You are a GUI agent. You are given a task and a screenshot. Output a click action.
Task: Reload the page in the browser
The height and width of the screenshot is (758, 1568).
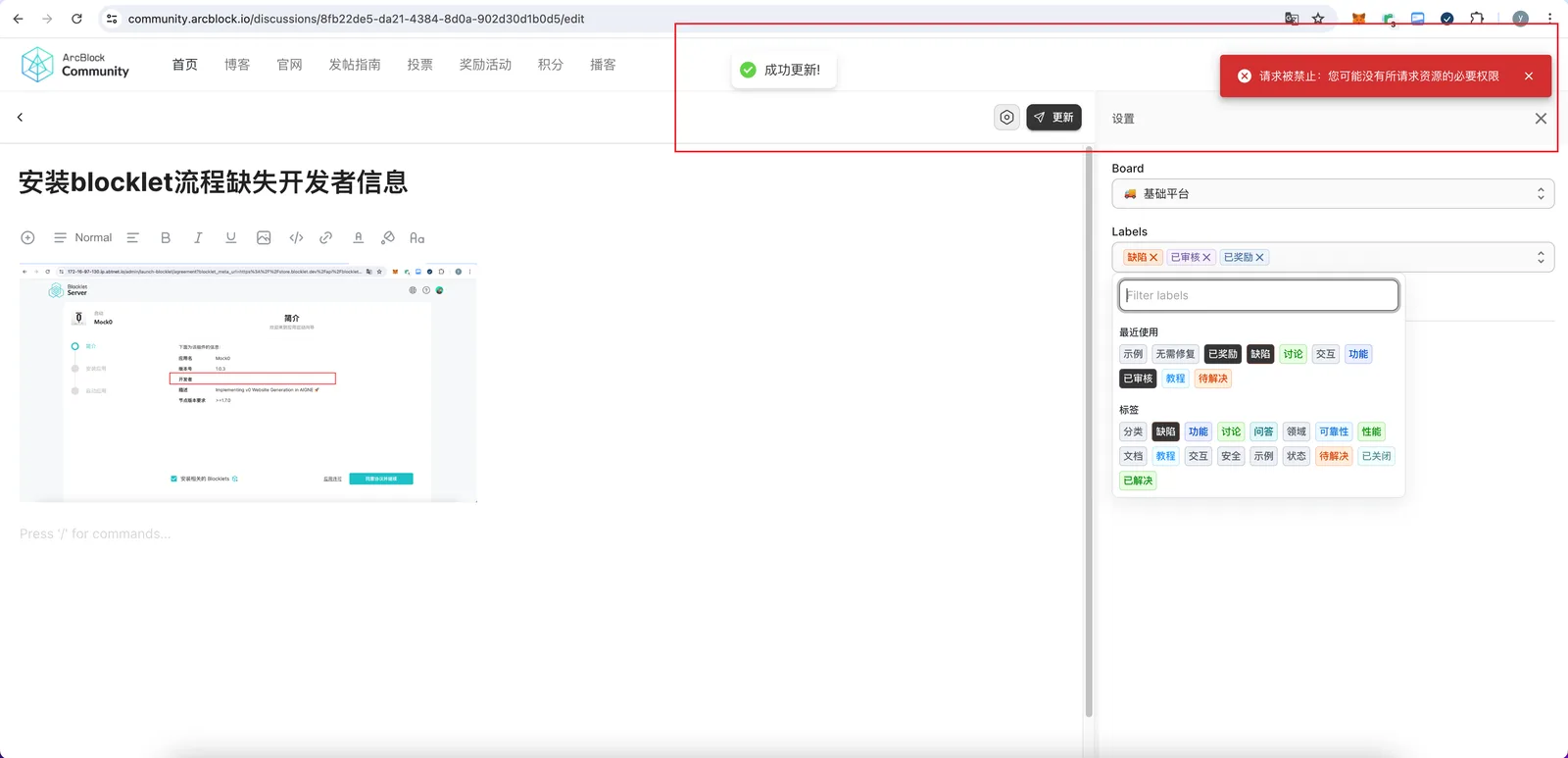point(76,19)
